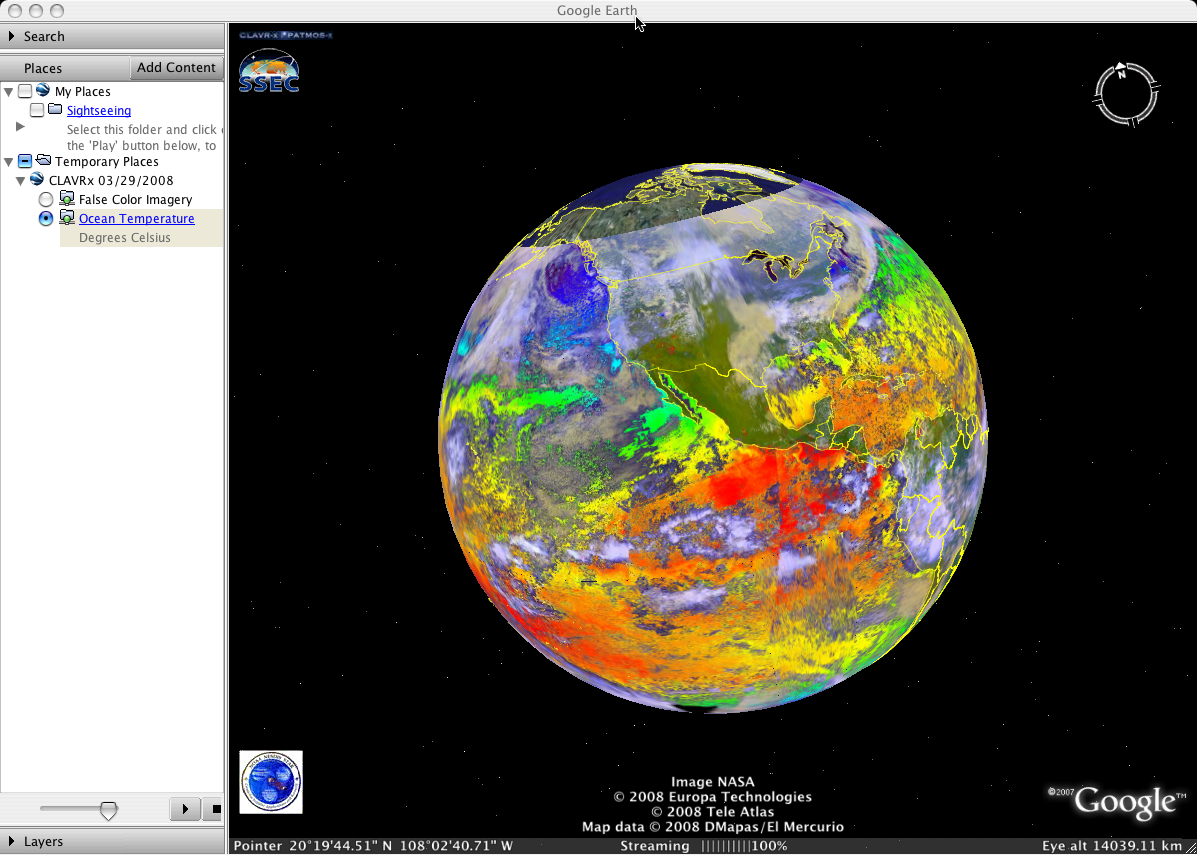This screenshot has width=1197, height=855.
Task: Click the '© 2008 Tele Atlas' text
Action: click(x=712, y=812)
